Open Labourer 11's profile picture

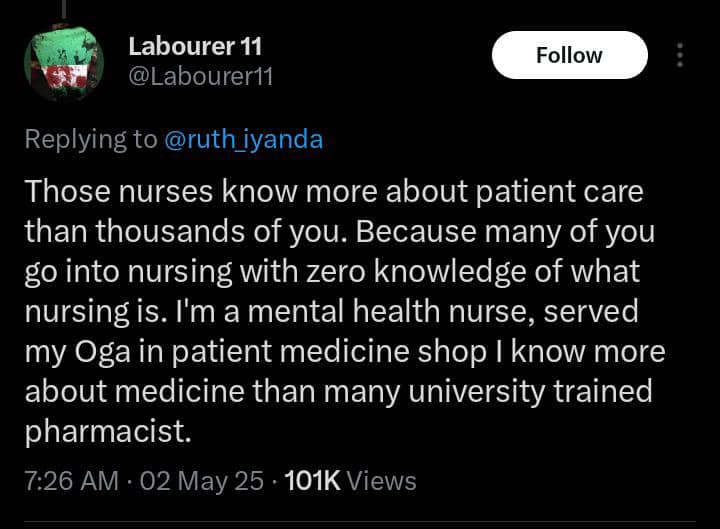pyautogui.click(x=64, y=63)
